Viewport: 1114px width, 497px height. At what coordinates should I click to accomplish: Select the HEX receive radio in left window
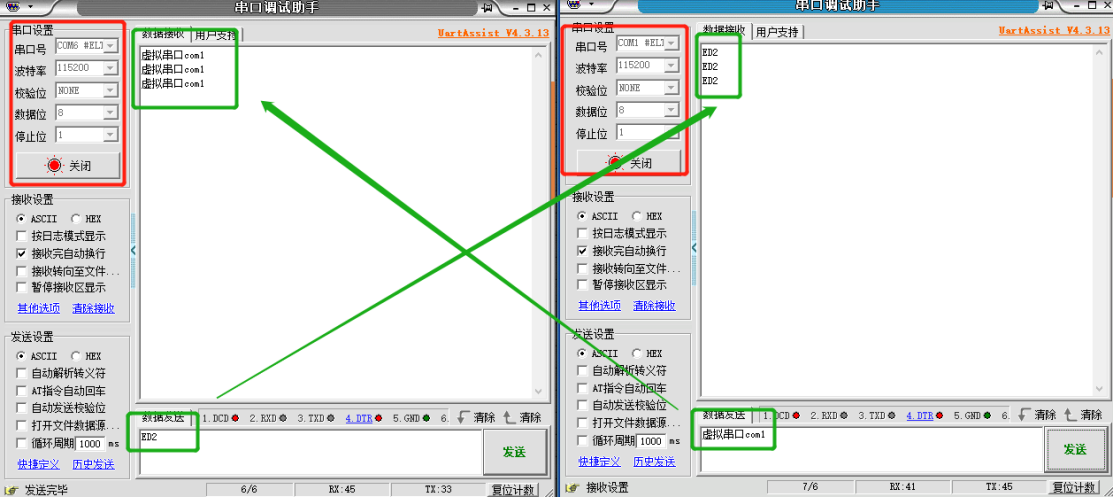pos(76,219)
